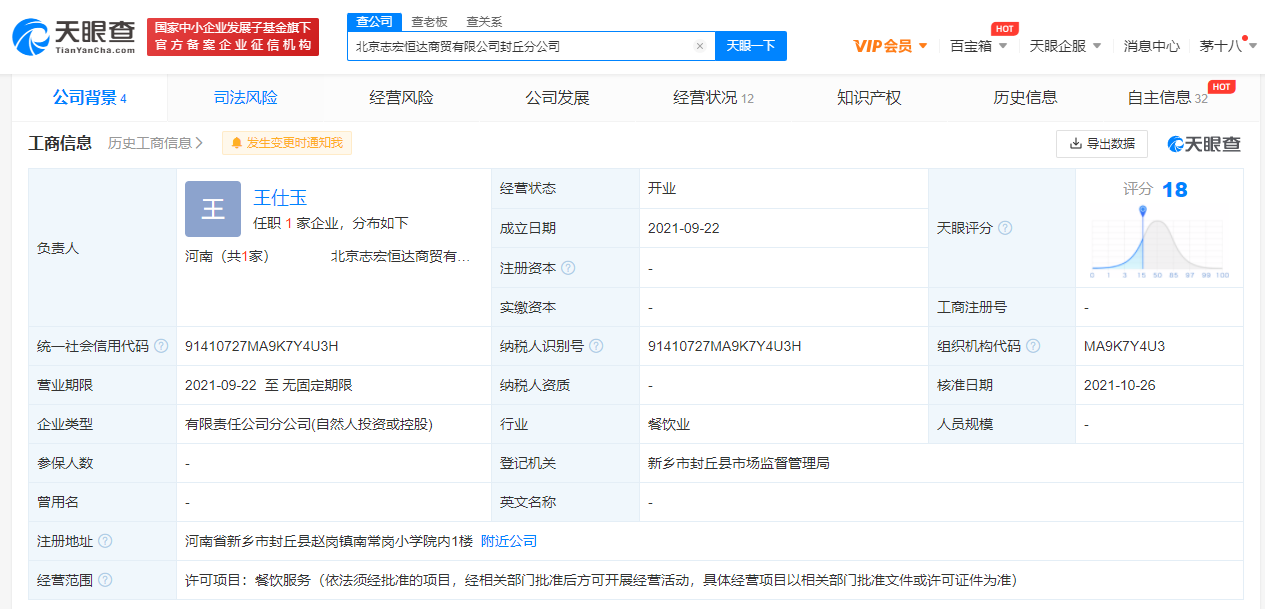Click the 经营状态 value 开业
The height and width of the screenshot is (609, 1265).
pos(662,189)
